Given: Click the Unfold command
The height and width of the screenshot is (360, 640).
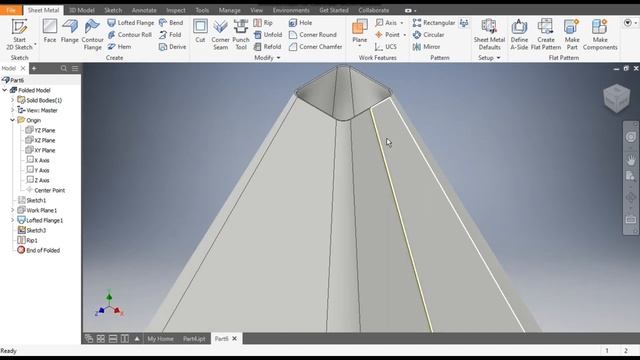Looking at the screenshot, I should click(x=268, y=35).
